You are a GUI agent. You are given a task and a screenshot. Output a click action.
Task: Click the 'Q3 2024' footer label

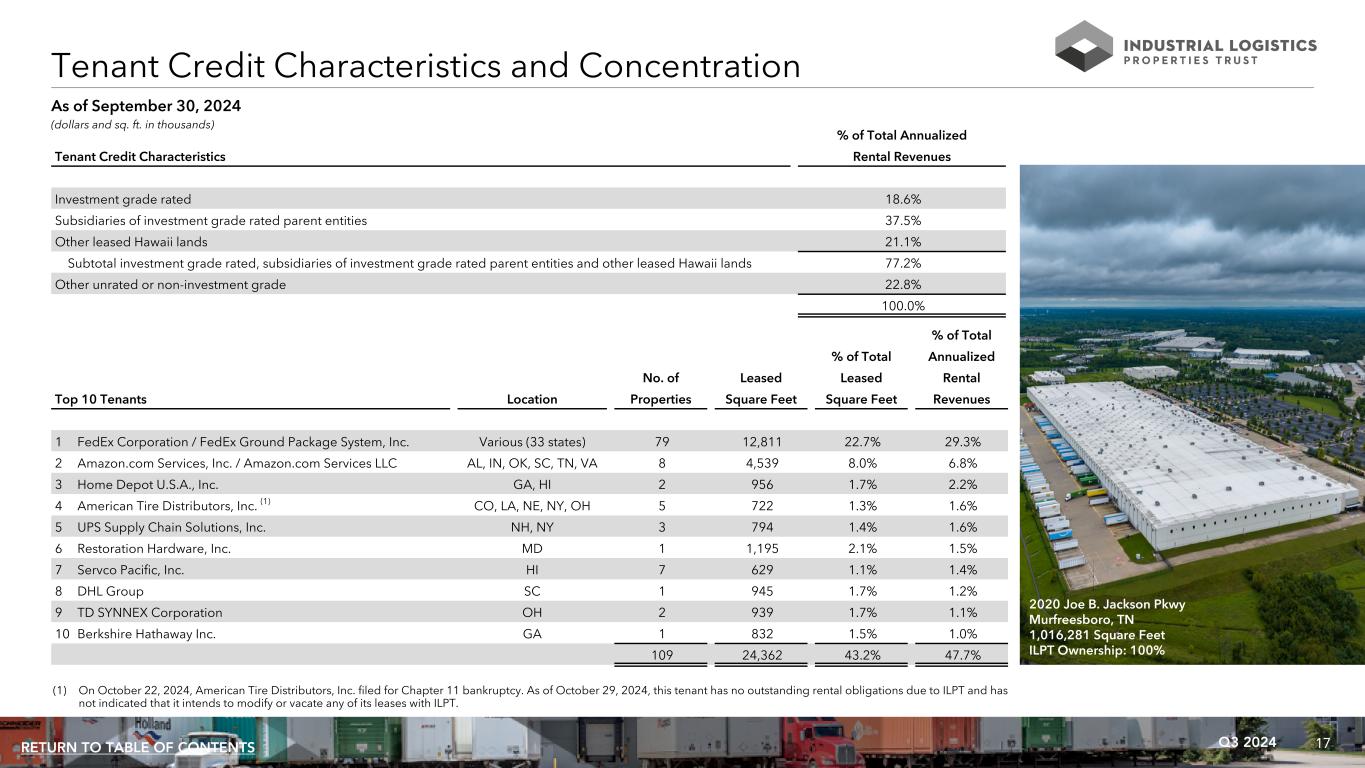(1248, 742)
